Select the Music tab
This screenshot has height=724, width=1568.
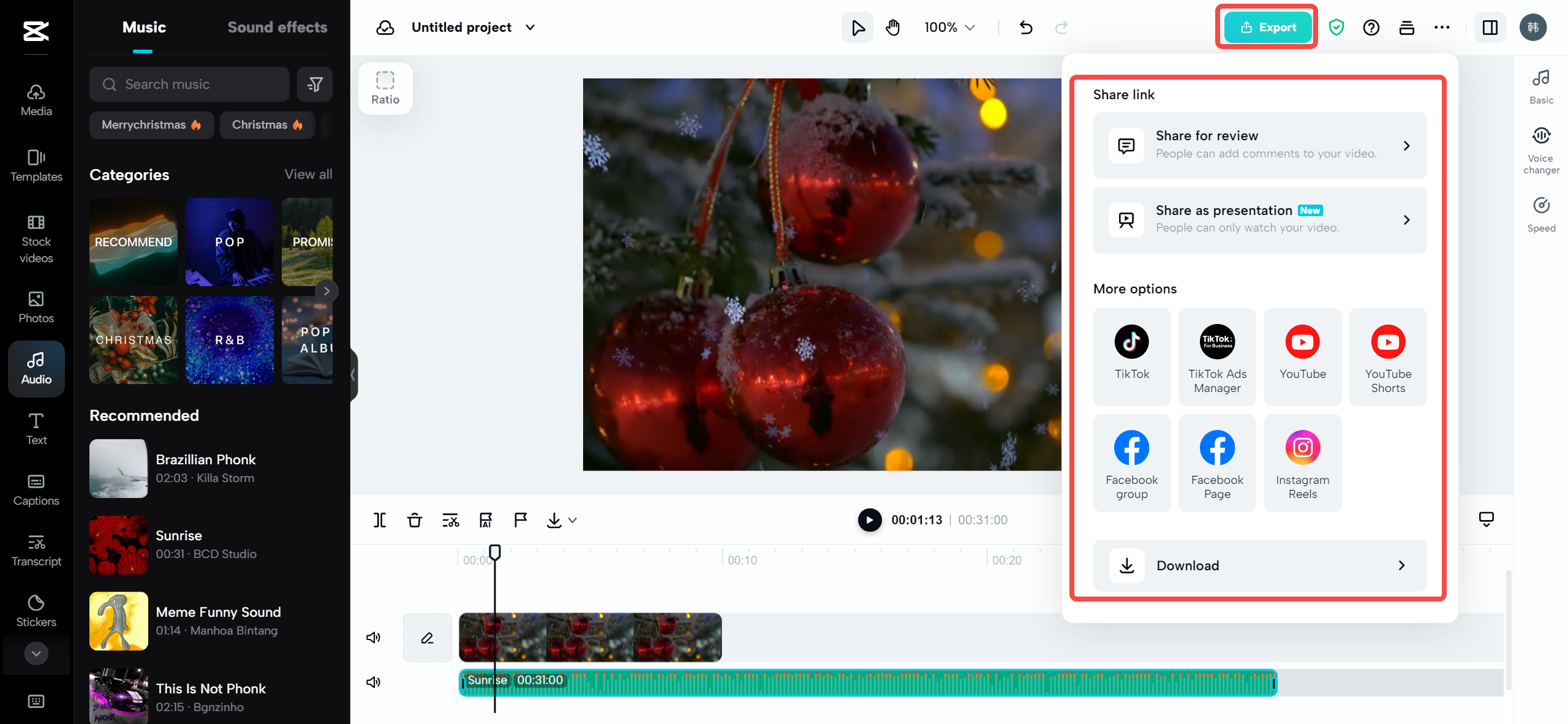point(144,27)
